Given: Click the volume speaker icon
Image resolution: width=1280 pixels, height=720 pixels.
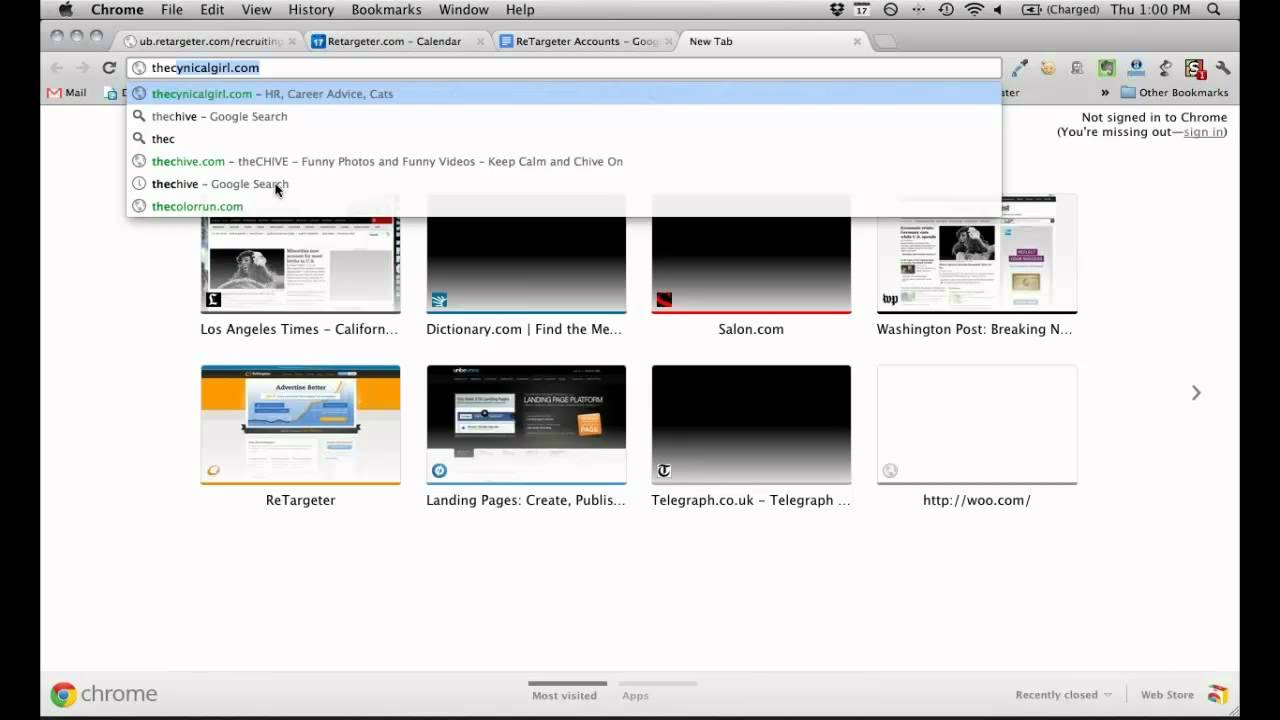Looking at the screenshot, I should 998,10.
